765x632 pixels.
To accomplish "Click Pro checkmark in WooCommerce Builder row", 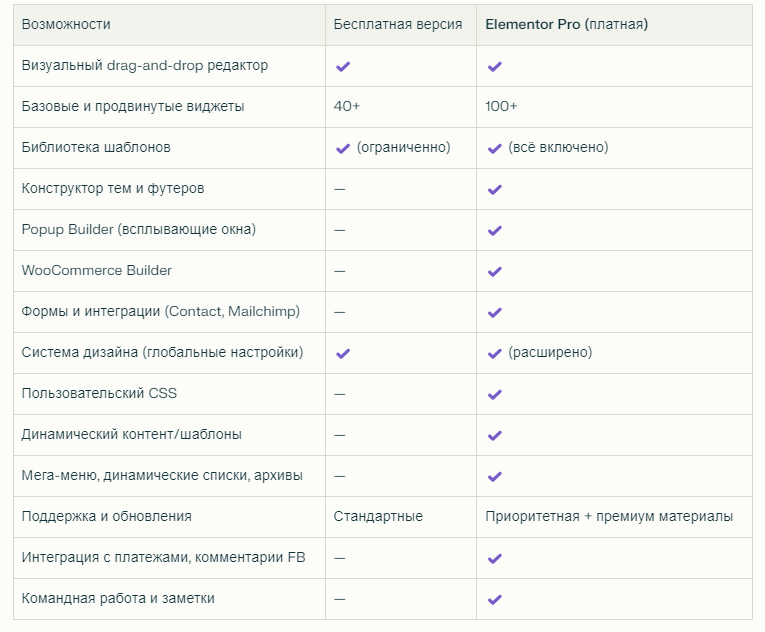I will point(494,271).
